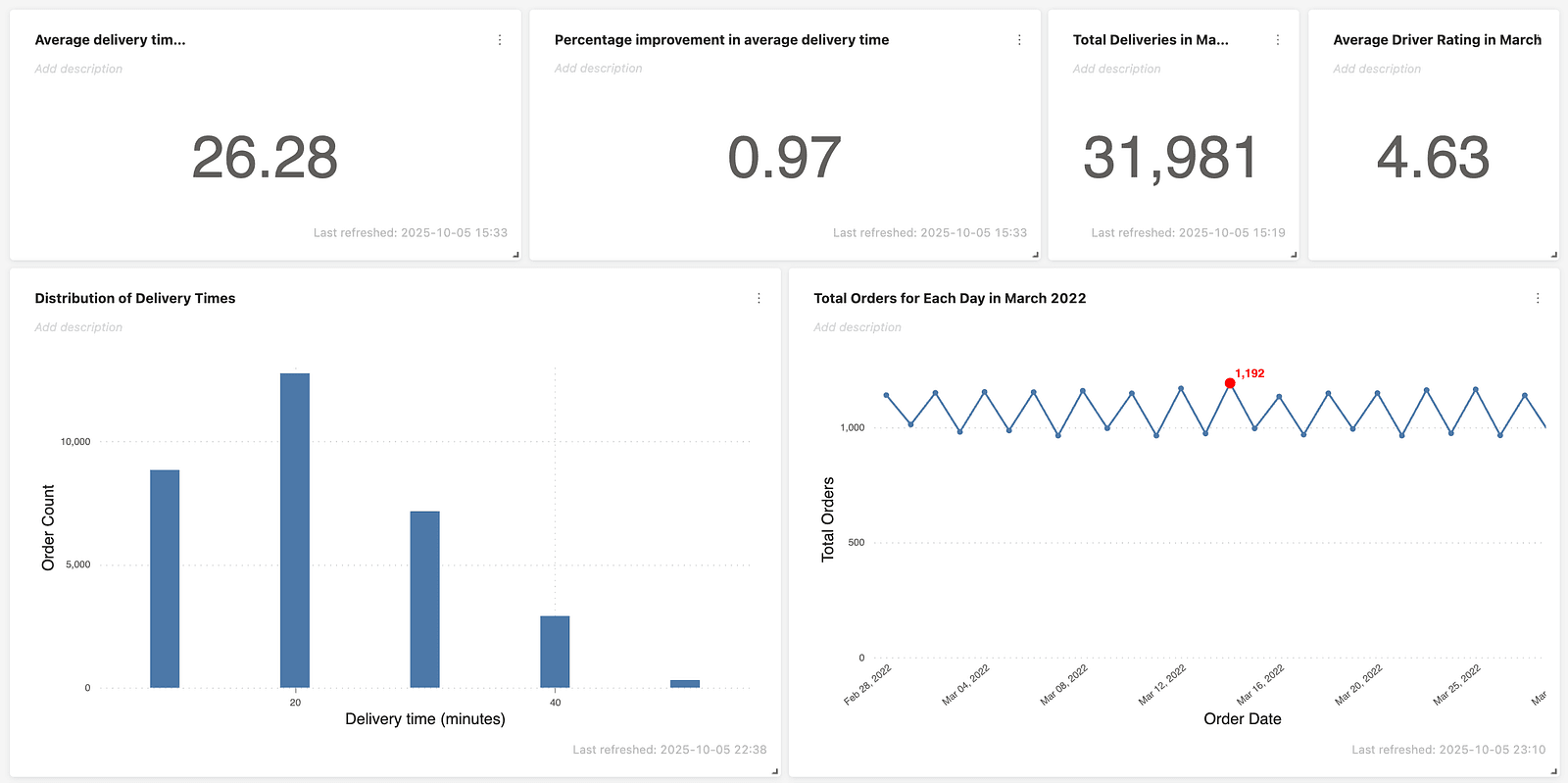Click resize handle of Percentage improvement card

coord(1035,255)
